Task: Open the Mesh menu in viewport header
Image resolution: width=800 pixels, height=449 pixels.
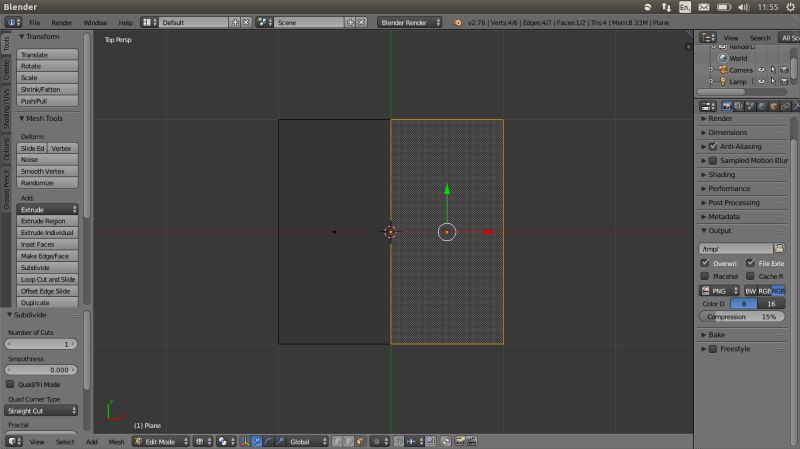Action: point(116,442)
